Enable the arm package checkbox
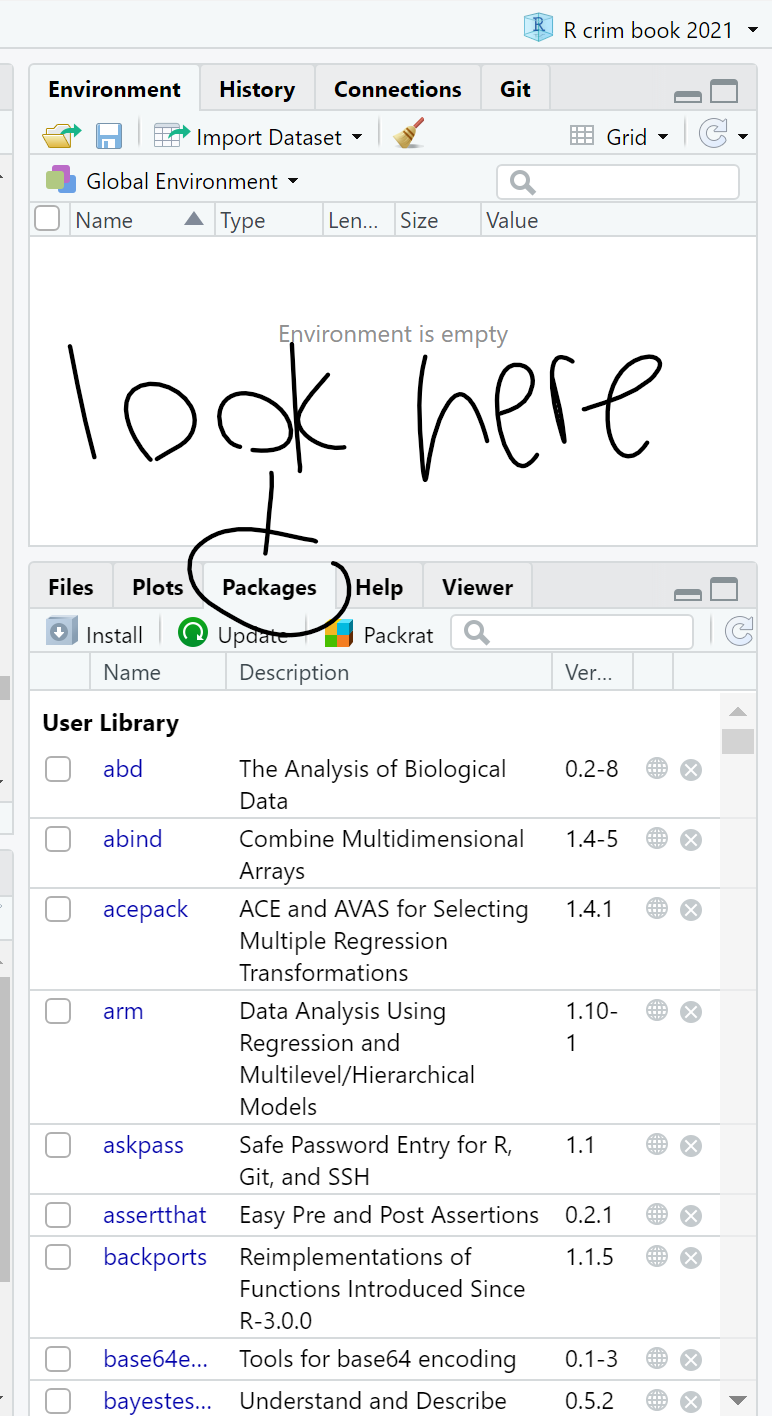This screenshot has height=1416, width=772. (x=58, y=1011)
